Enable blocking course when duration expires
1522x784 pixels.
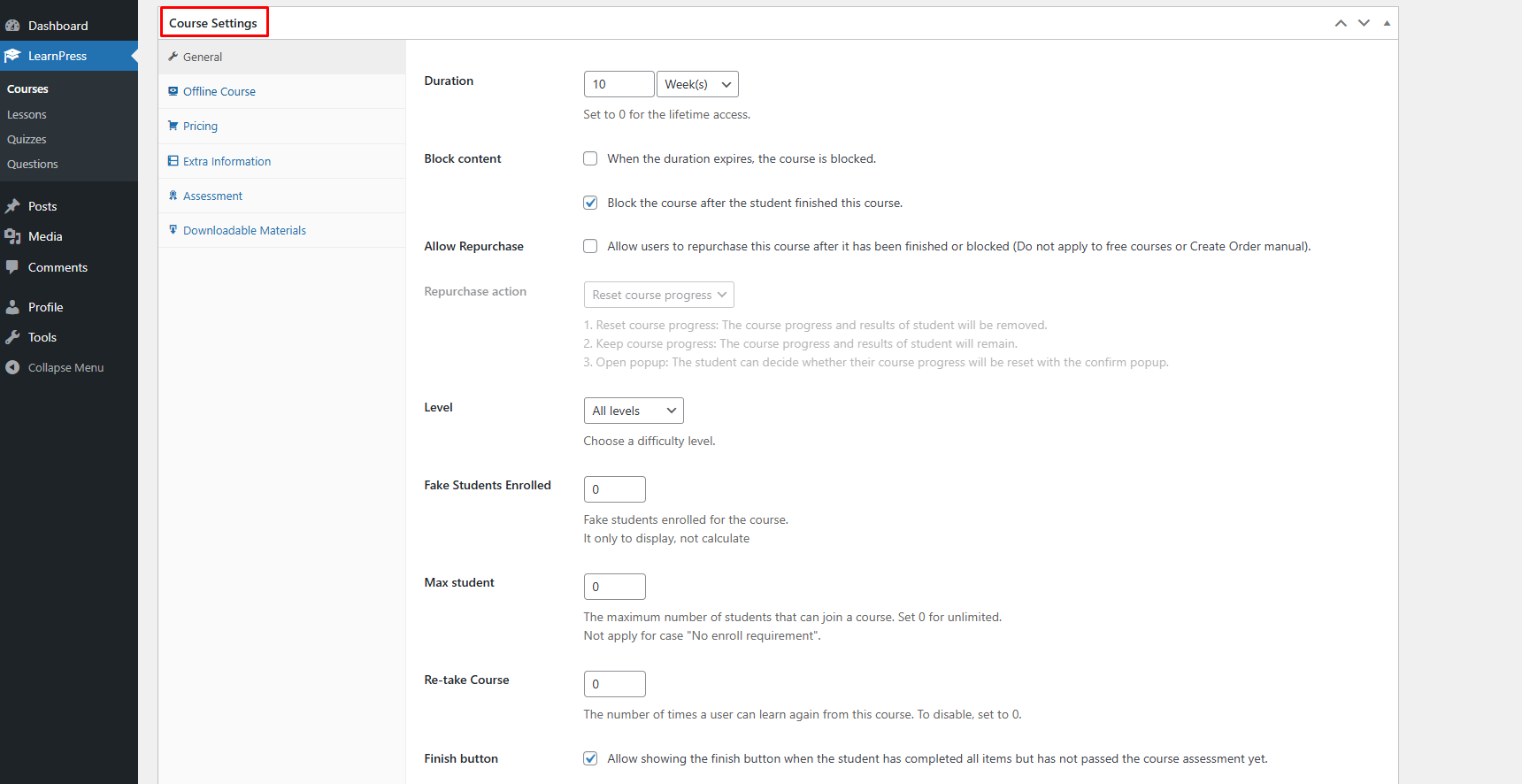[590, 158]
